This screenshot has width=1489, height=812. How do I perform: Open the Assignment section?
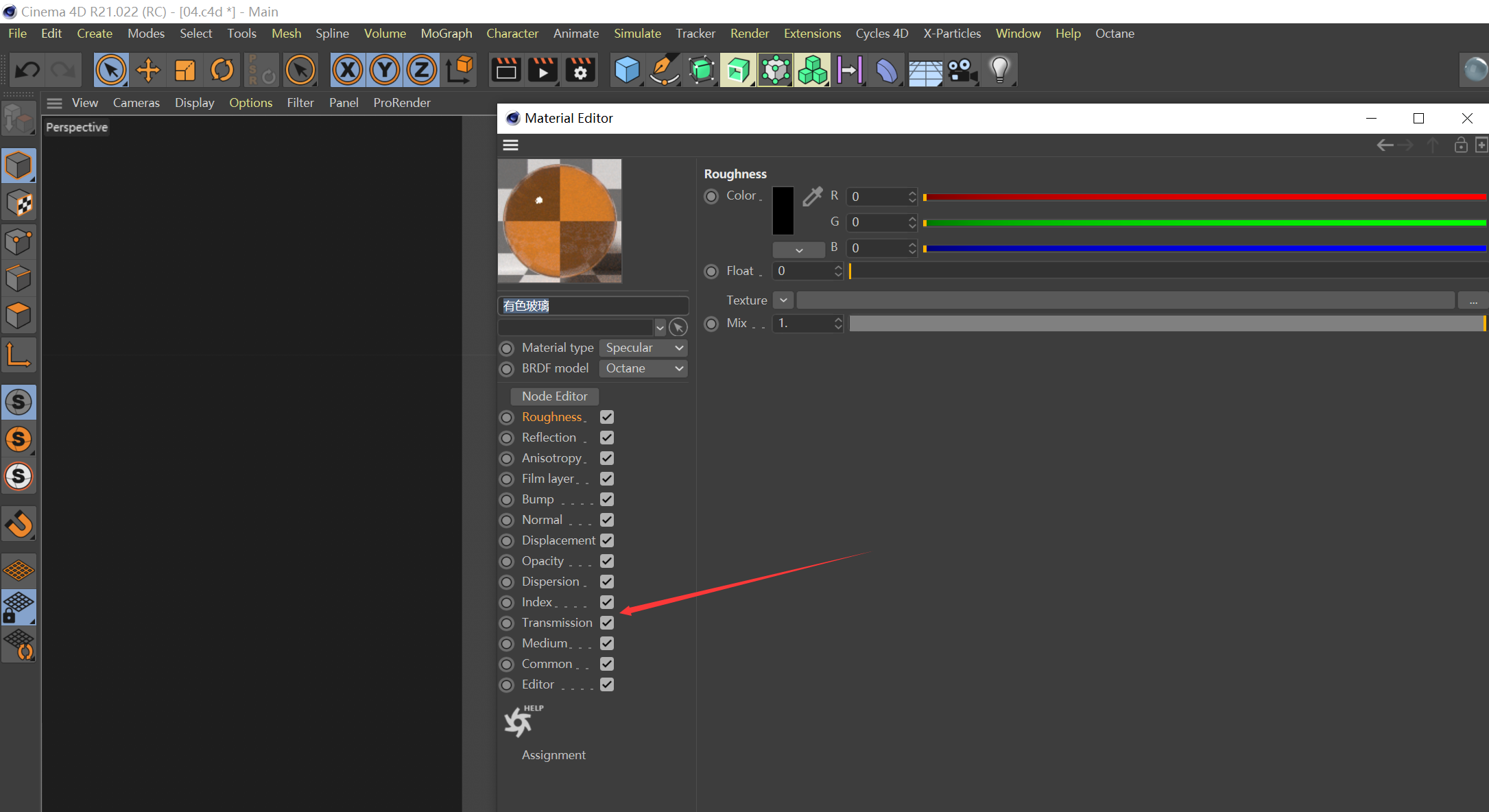coord(553,755)
